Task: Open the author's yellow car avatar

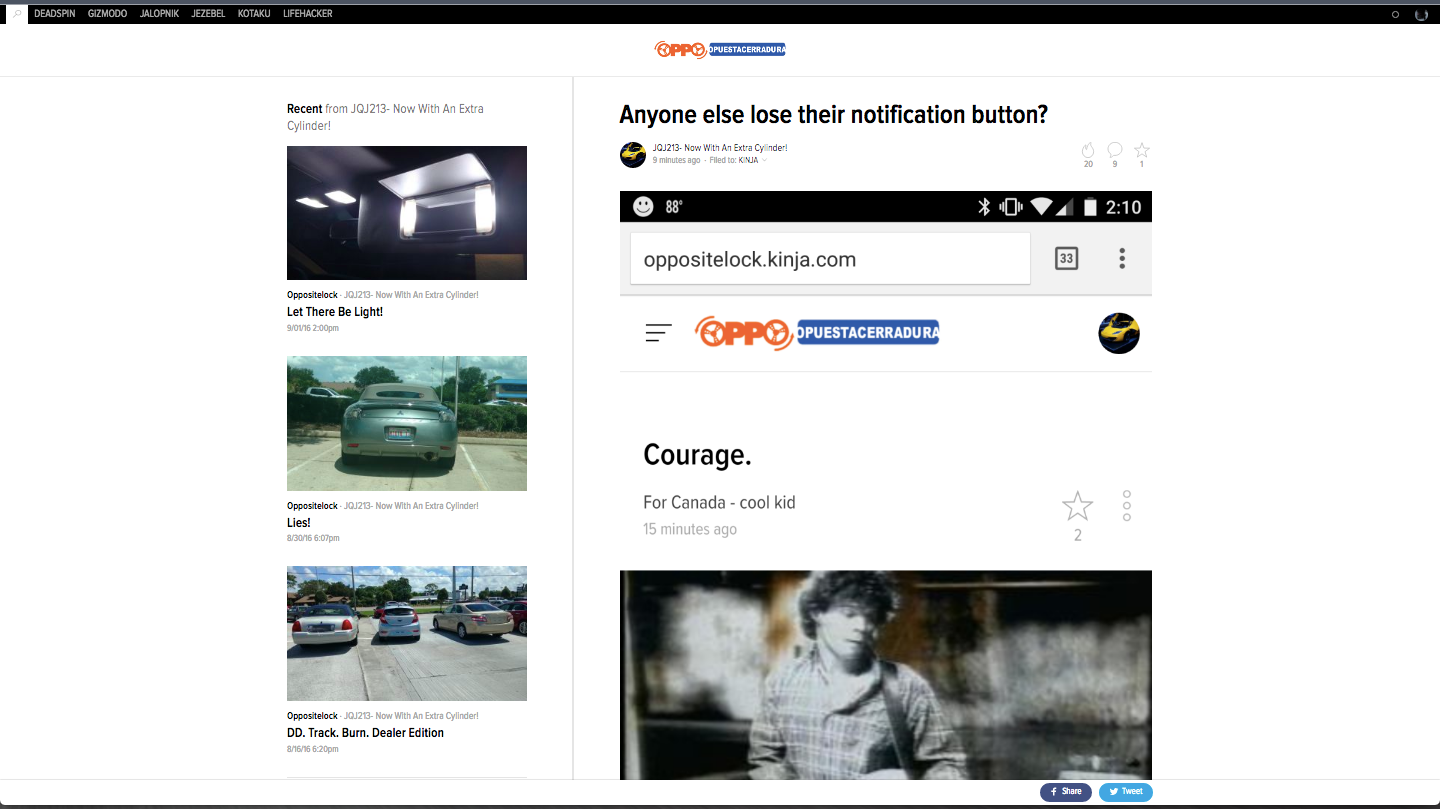Action: pyautogui.click(x=633, y=154)
